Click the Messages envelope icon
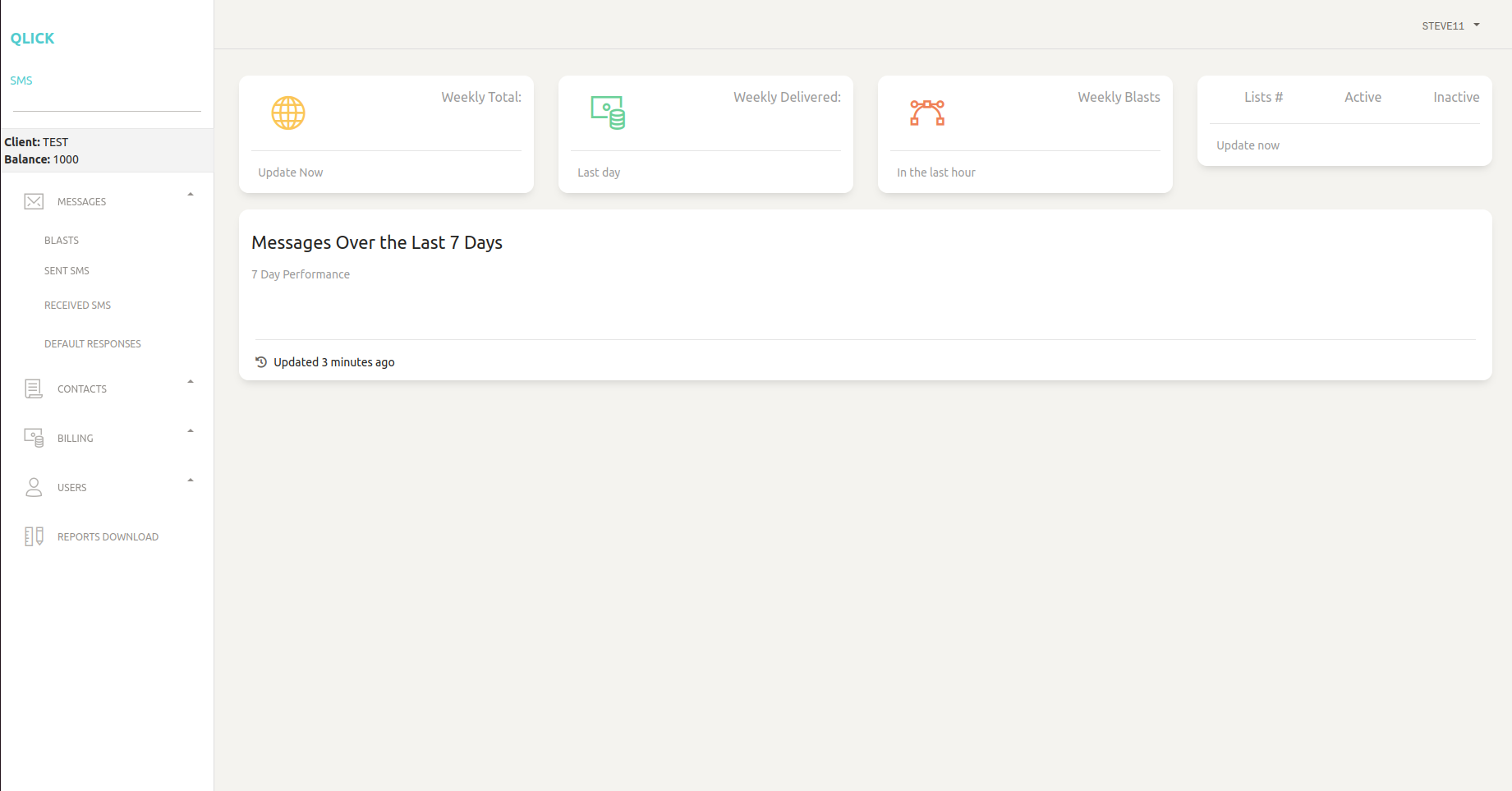1512x791 pixels. [34, 202]
